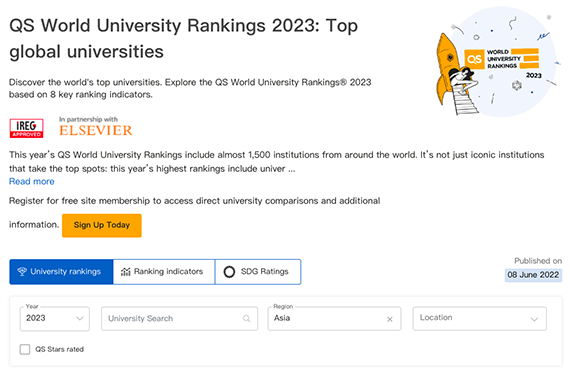
Task: Click the 08 June 2022 date badge
Action: tap(533, 275)
